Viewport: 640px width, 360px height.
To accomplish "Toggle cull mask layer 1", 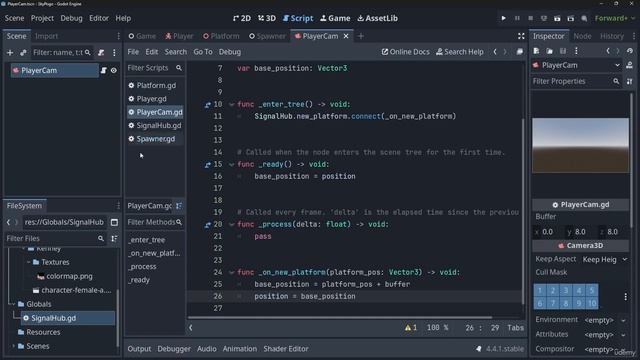I will point(540,291).
